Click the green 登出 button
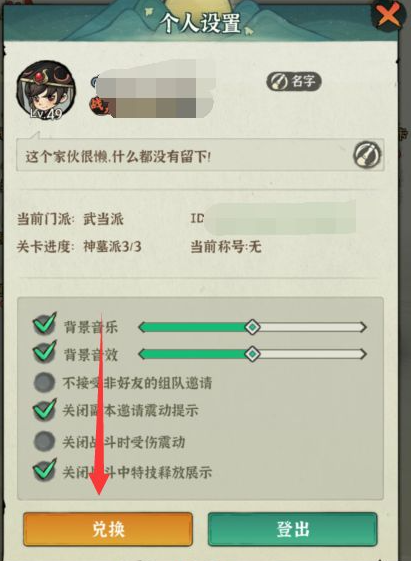Screen dimensions: 411x561 tap(293, 529)
